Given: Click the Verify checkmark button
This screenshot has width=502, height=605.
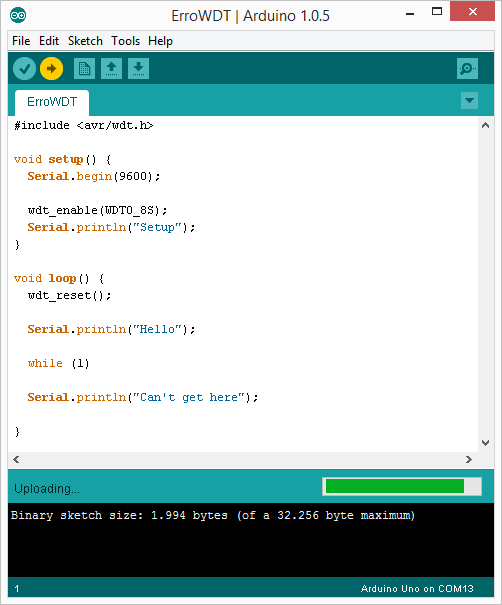Looking at the screenshot, I should [x=24, y=69].
